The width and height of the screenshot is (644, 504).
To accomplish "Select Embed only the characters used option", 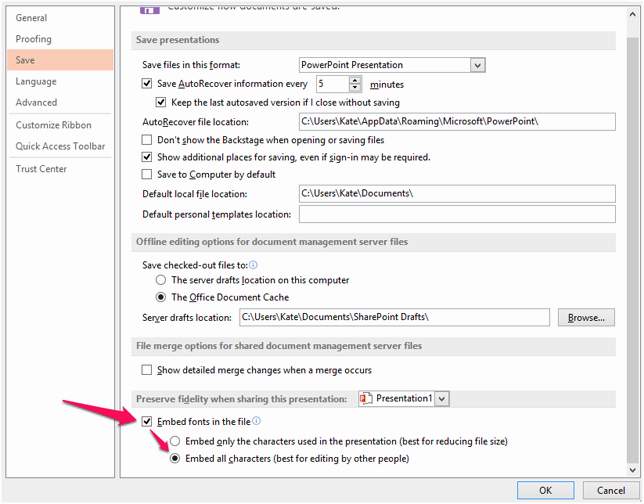I will click(x=175, y=442).
